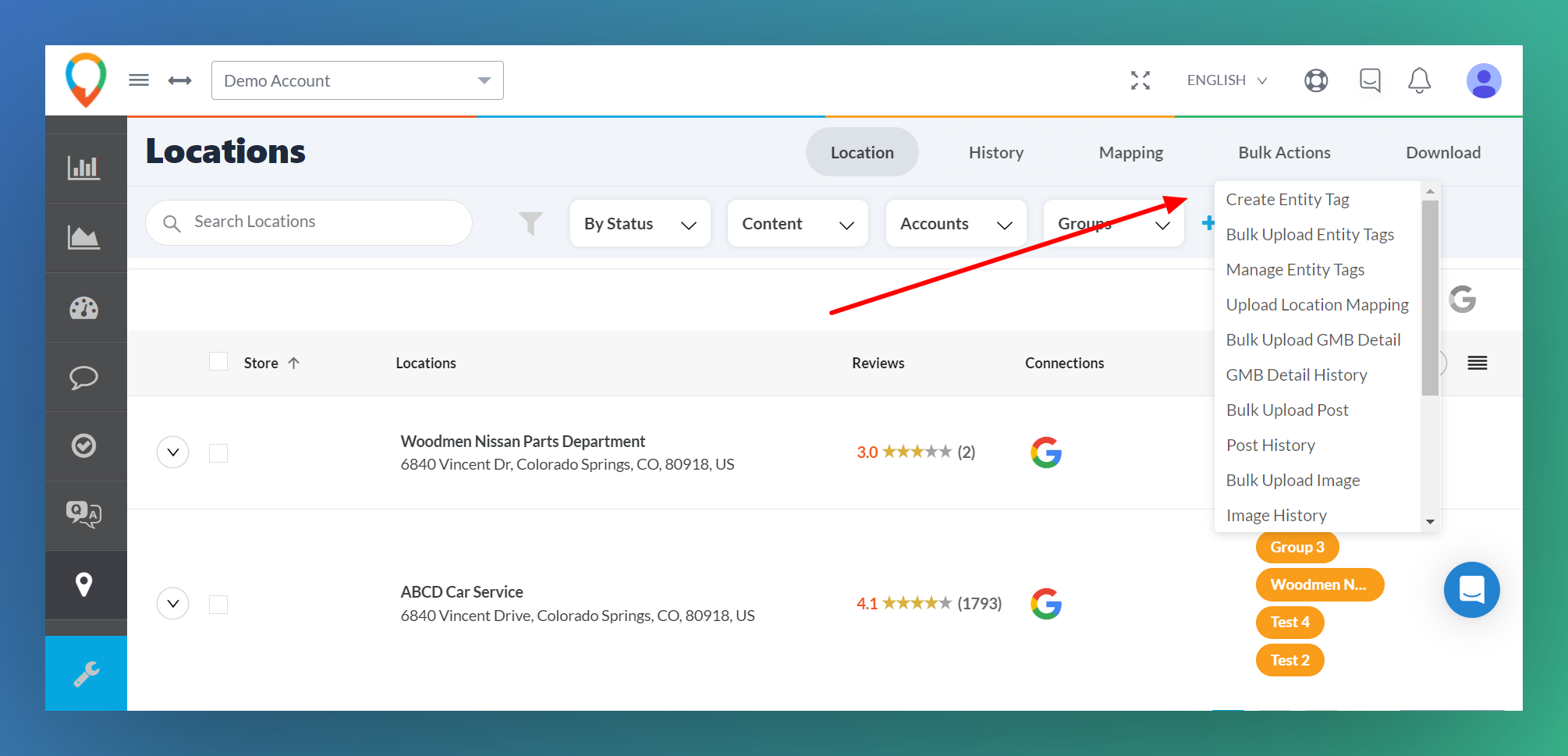Select Create Entity Tag menu item
Viewport: 1568px width, 756px height.
coord(1318,200)
